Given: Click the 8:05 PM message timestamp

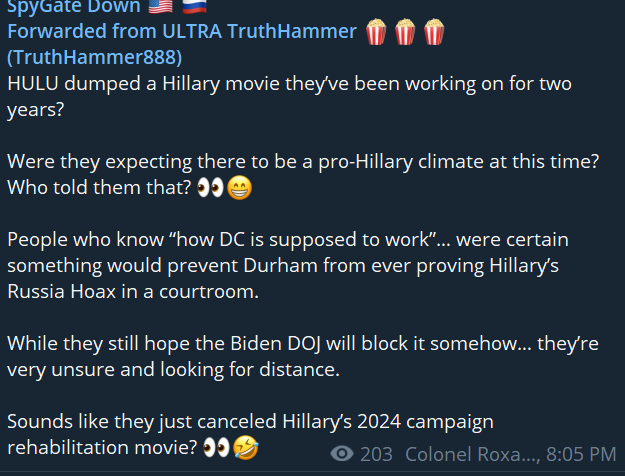Looking at the screenshot, I should click(581, 454).
